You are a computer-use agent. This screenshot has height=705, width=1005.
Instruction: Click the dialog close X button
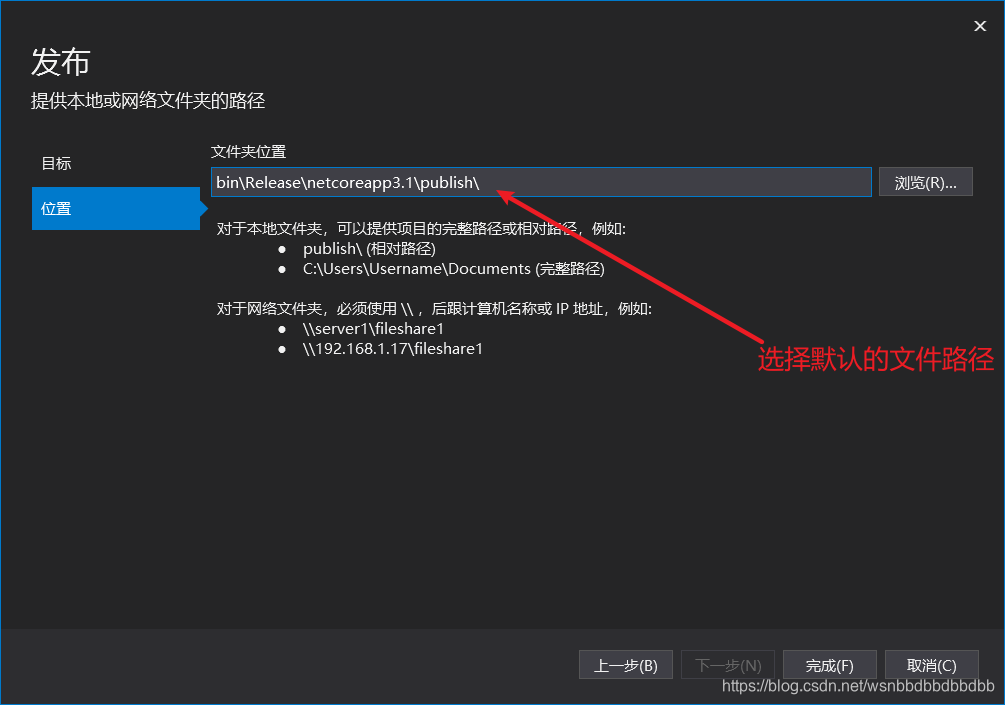[x=979, y=26]
